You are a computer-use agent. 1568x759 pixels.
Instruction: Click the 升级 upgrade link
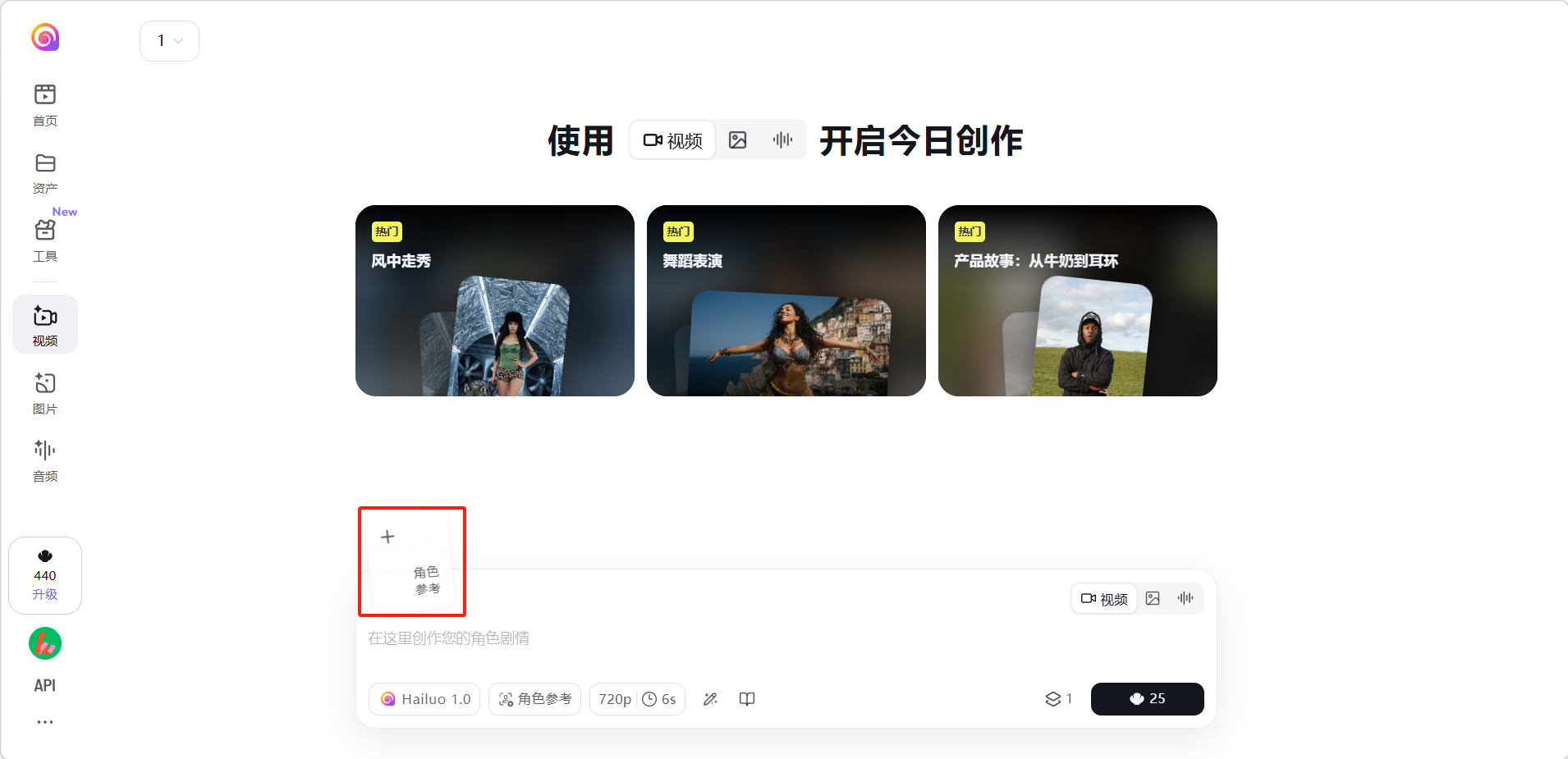point(45,595)
